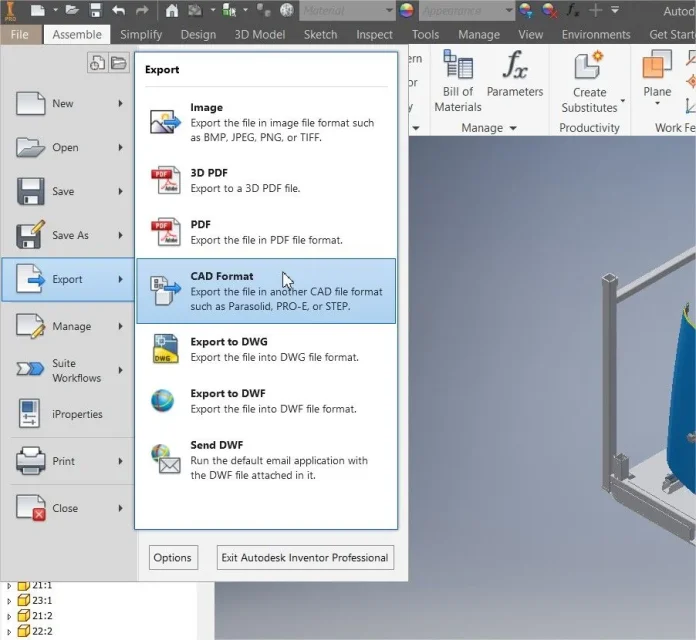Click the Options button

pyautogui.click(x=173, y=557)
